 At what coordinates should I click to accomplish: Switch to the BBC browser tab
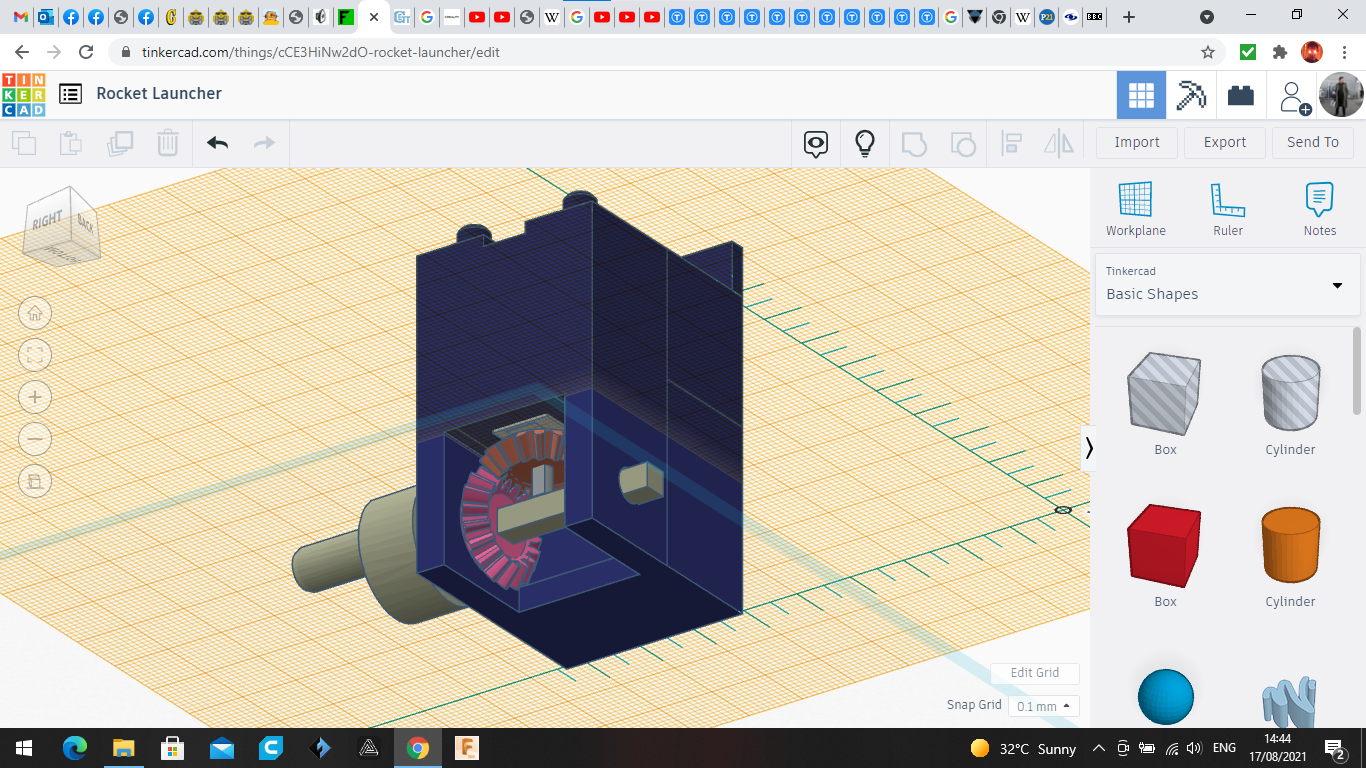[x=1095, y=17]
